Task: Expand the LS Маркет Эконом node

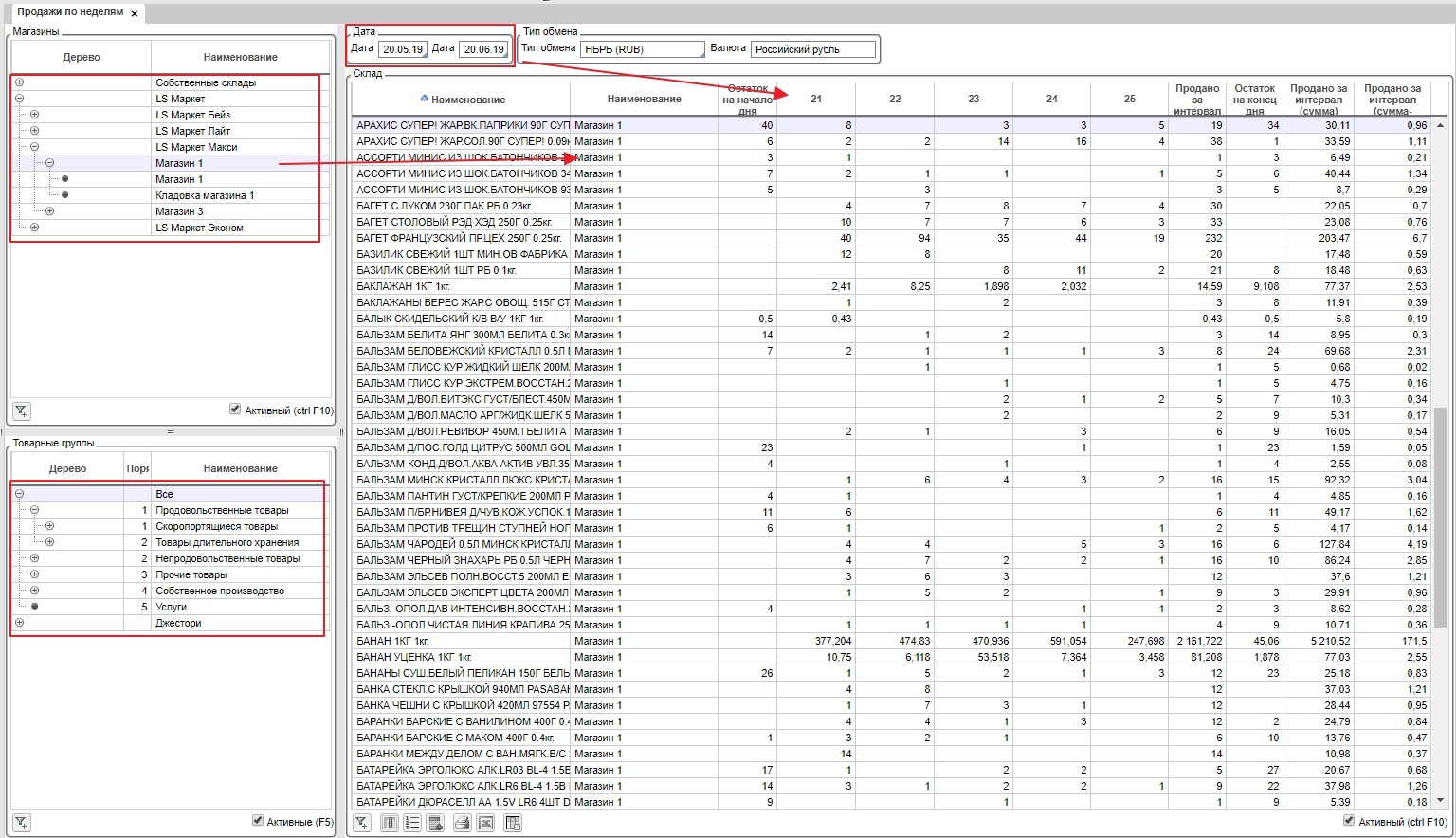Action: click(34, 228)
